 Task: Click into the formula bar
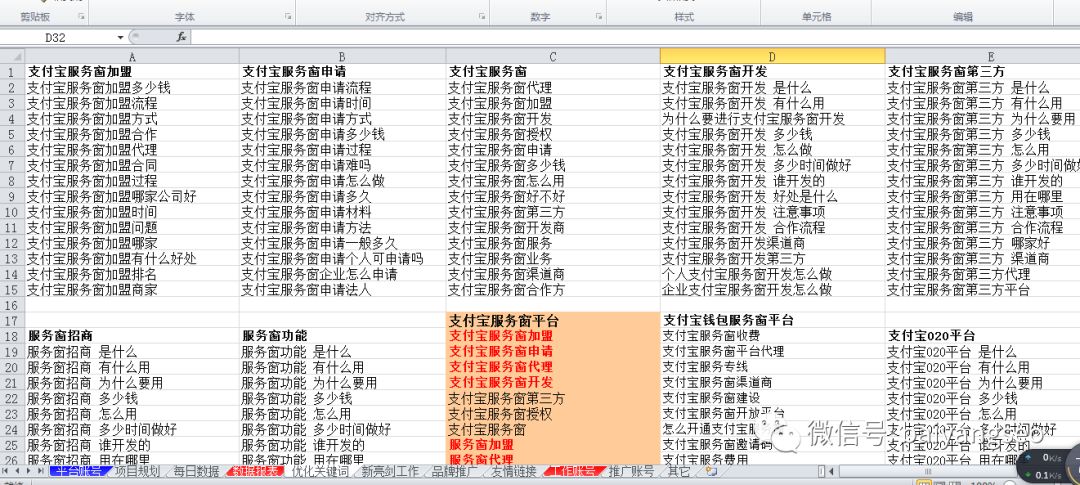point(634,37)
